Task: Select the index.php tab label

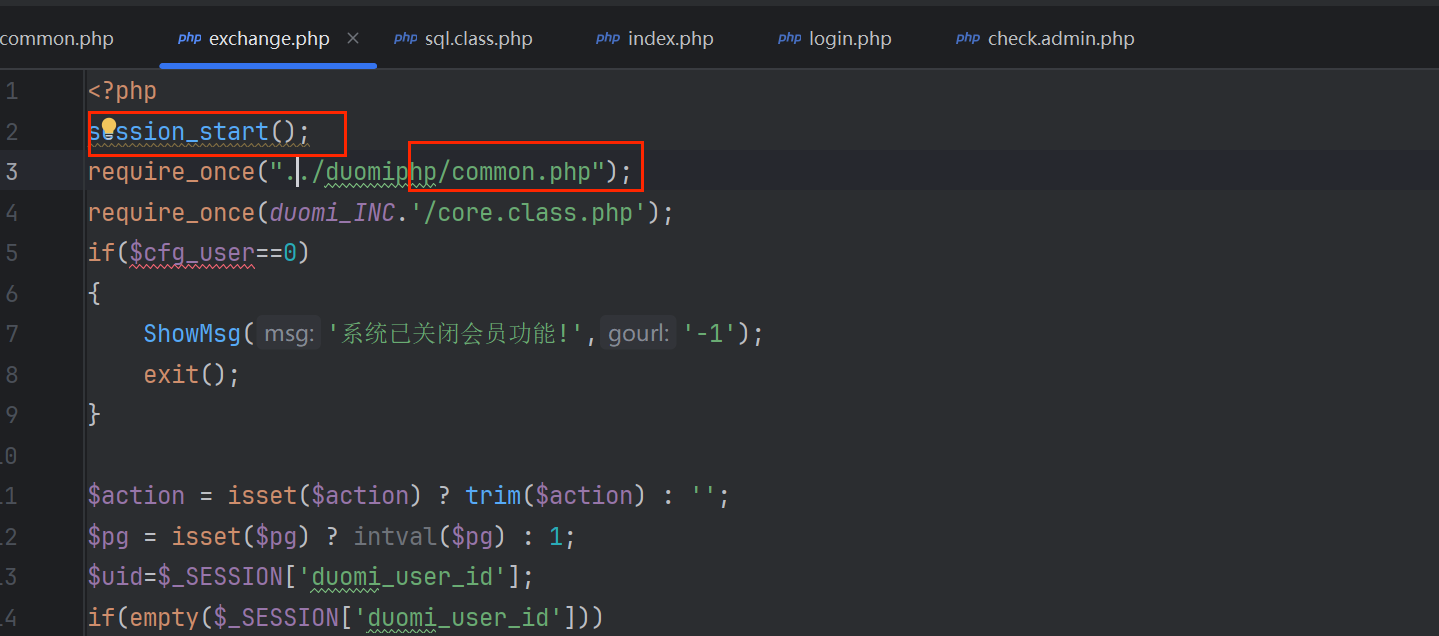Action: (670, 39)
